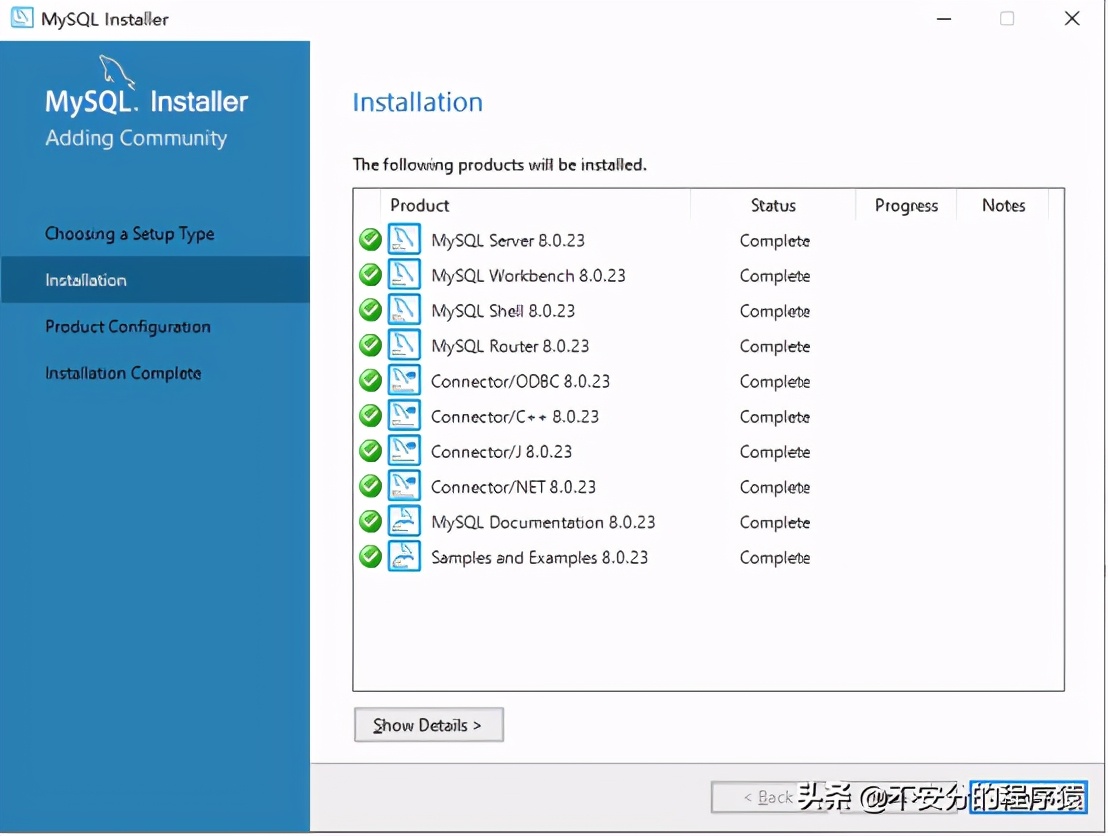Select the Connector/NET product icon

click(404, 485)
